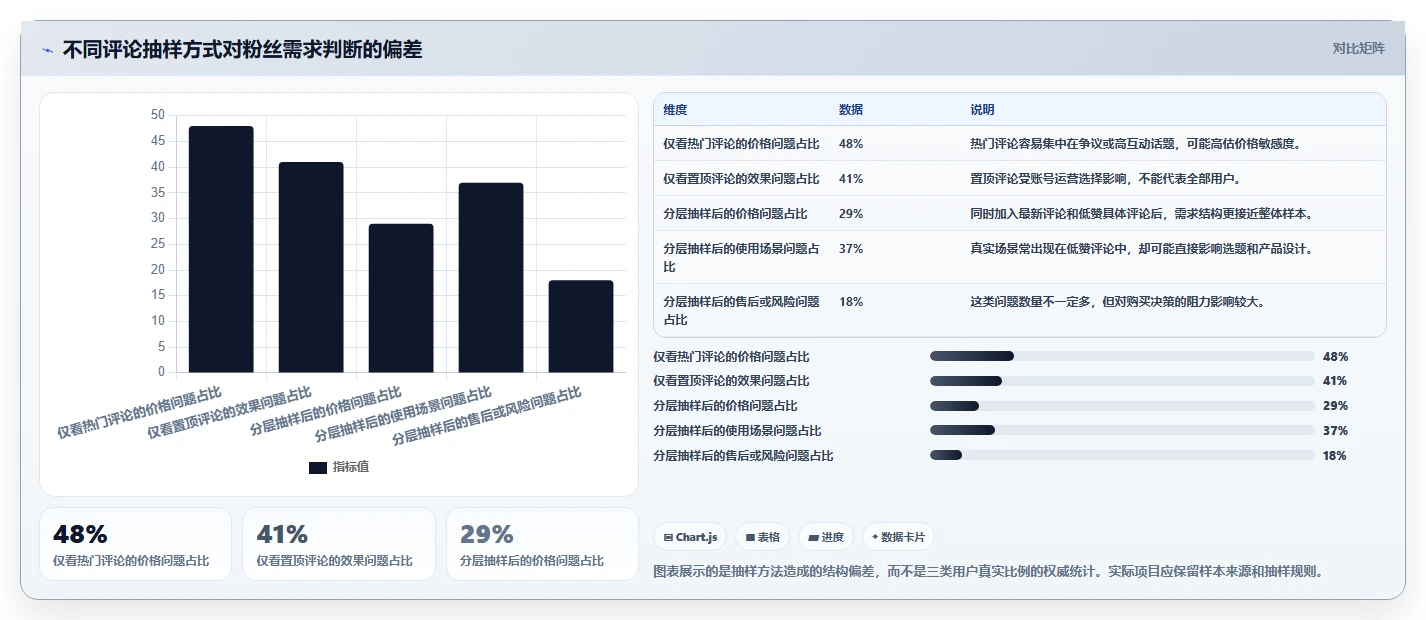Click the 41% stat card
The height and width of the screenshot is (620, 1426).
pos(339,544)
